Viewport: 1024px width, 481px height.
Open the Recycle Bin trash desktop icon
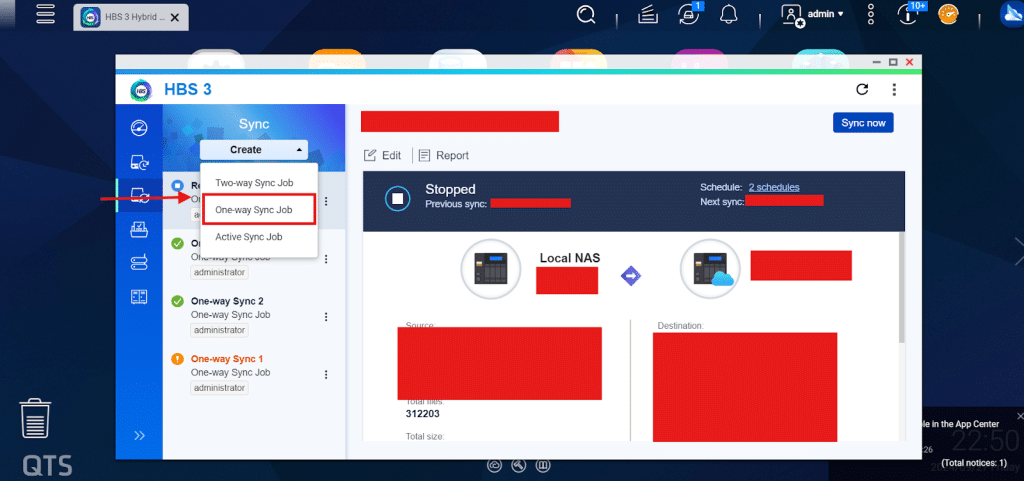(35, 418)
